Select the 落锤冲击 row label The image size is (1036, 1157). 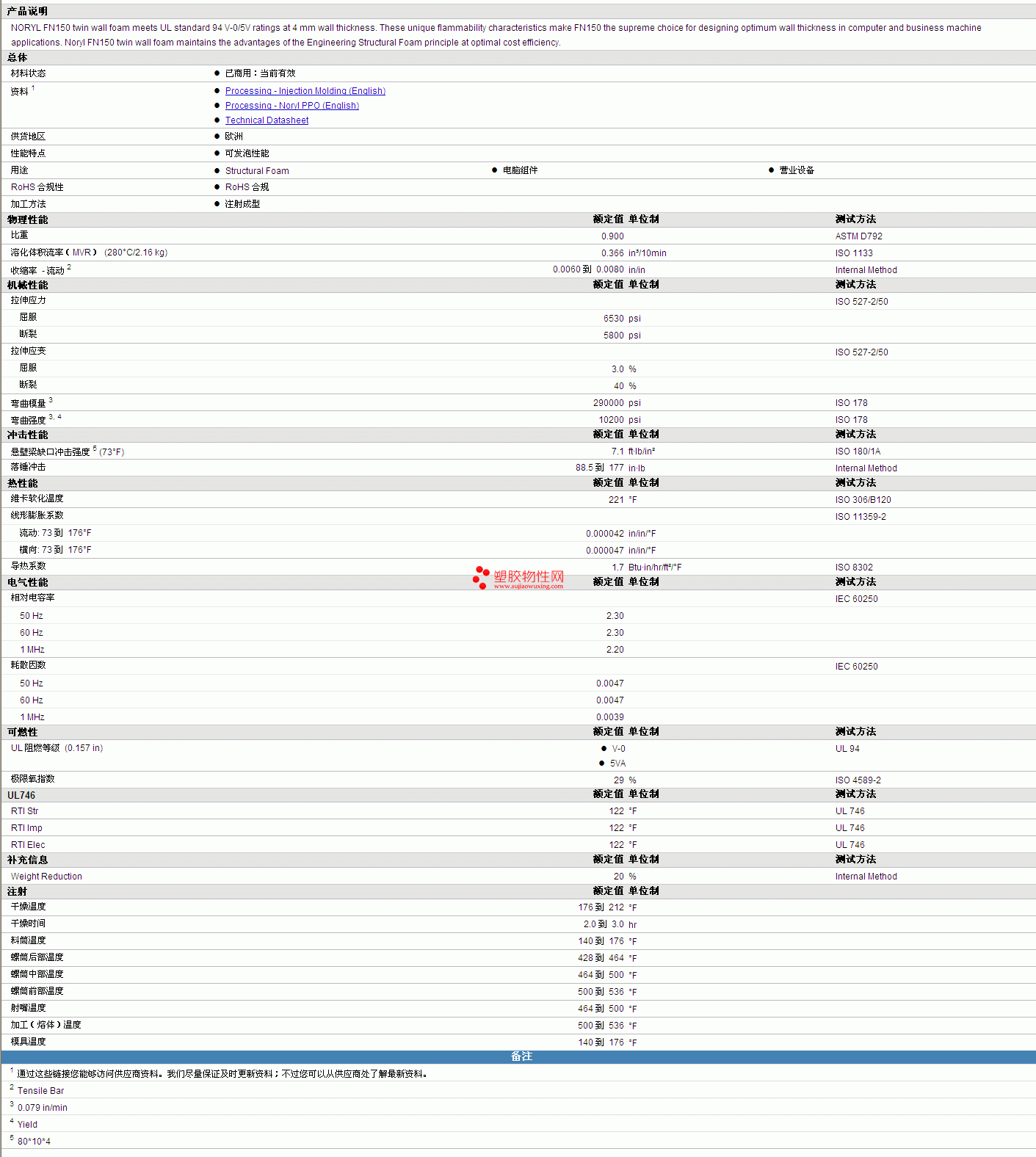(x=28, y=467)
